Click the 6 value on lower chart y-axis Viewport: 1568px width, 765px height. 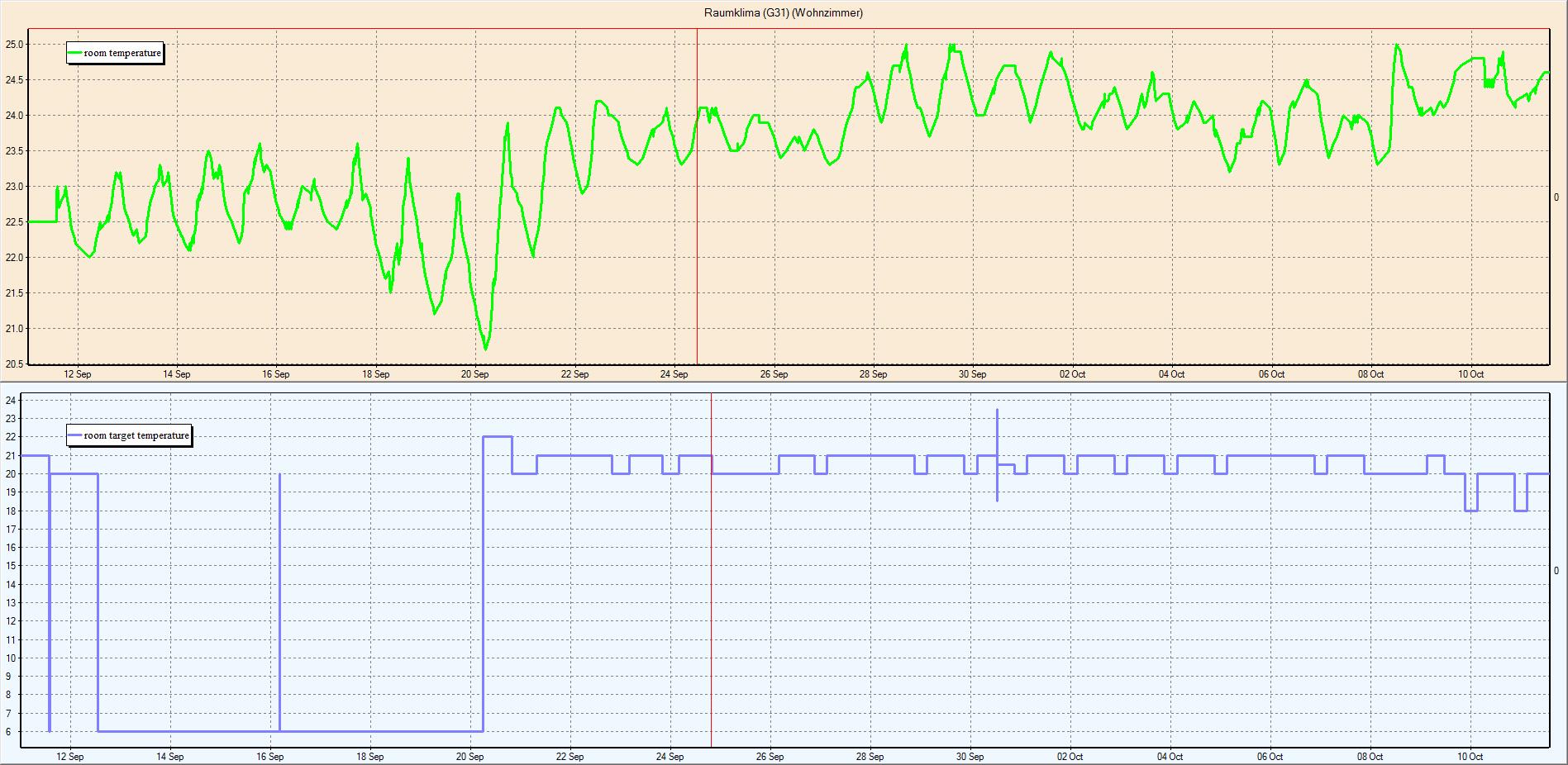click(11, 732)
